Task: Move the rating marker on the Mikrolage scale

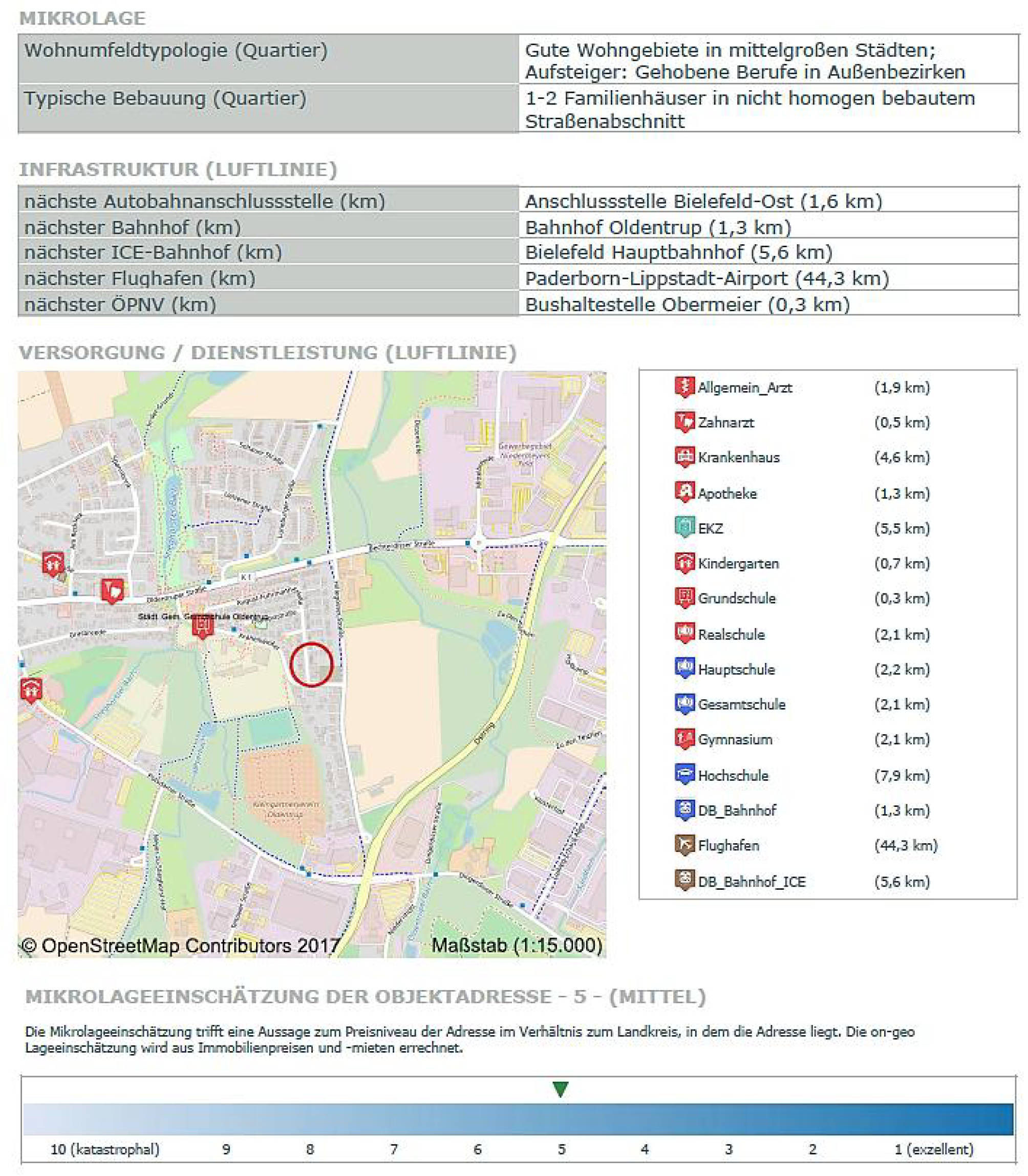Action: tap(560, 1089)
